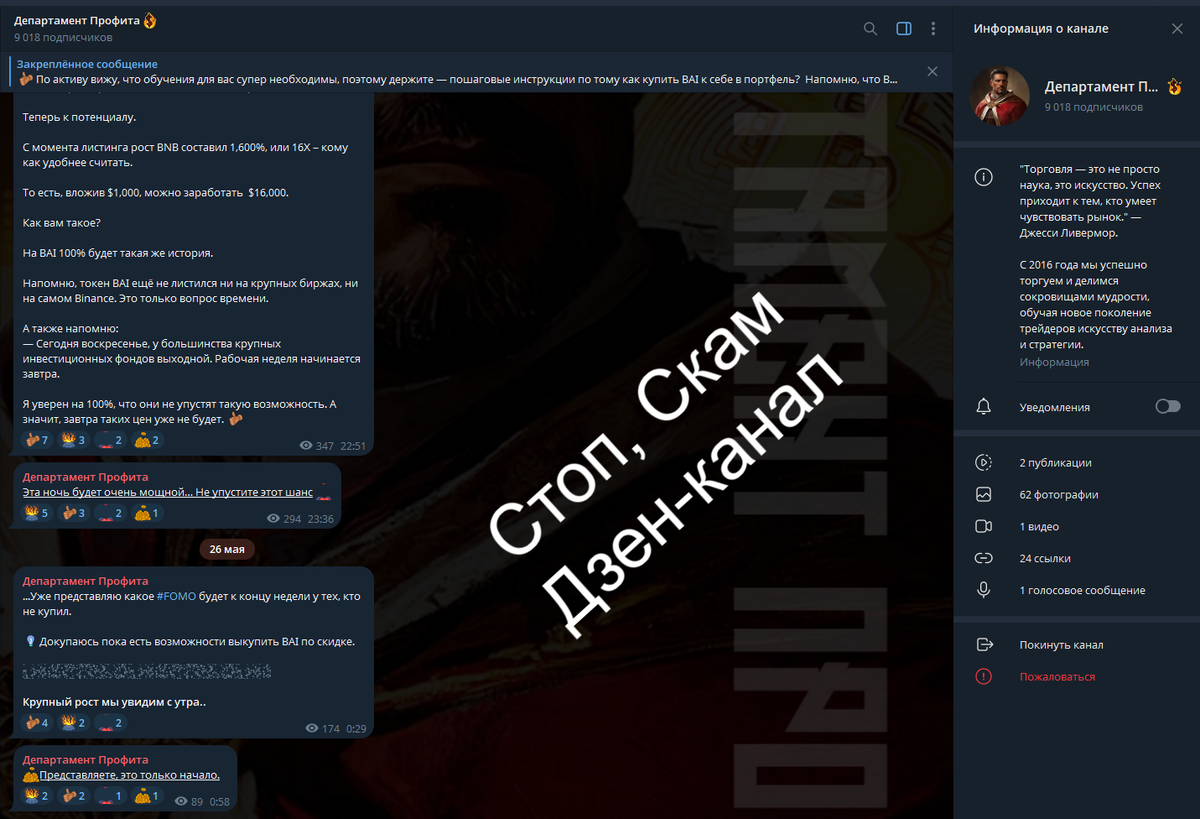Screen dimensions: 1200x819
Task: Click sender name on FOMO message
Action: (x=85, y=581)
